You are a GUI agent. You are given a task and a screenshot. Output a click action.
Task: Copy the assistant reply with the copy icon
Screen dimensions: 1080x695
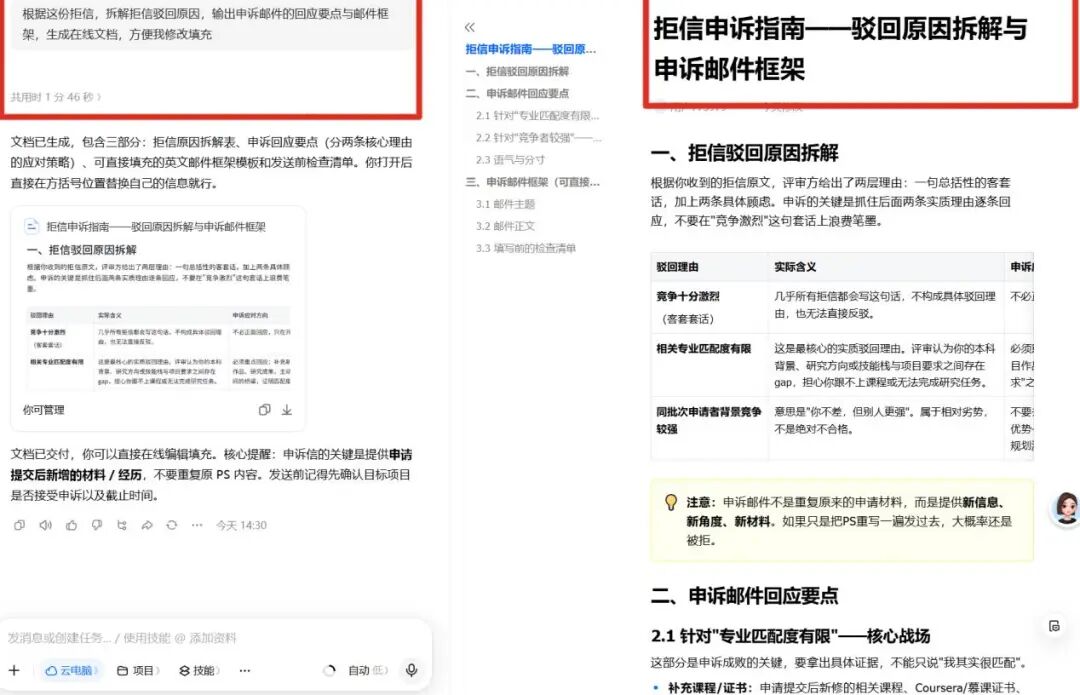tap(19, 525)
